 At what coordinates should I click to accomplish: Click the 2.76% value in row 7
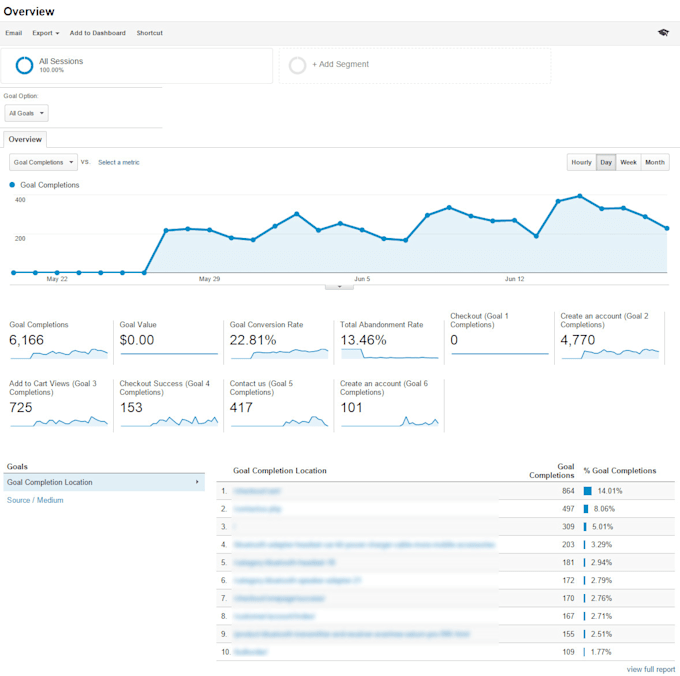coord(601,598)
